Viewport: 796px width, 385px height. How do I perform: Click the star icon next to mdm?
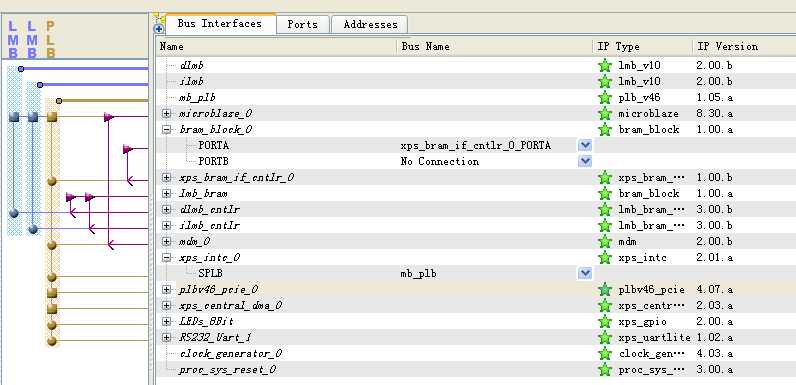pyautogui.click(x=605, y=242)
